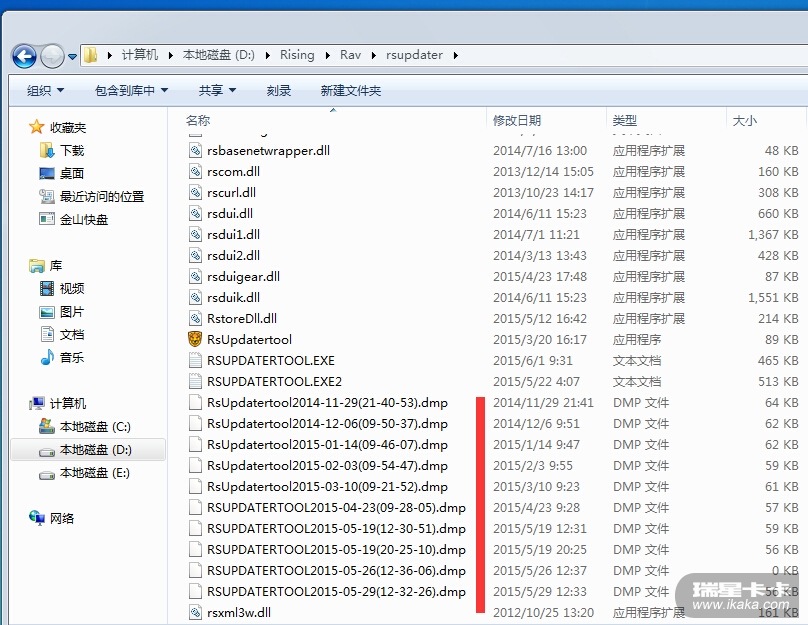The width and height of the screenshot is (808, 625).
Task: Click Rising in the address path
Action: [x=297, y=55]
